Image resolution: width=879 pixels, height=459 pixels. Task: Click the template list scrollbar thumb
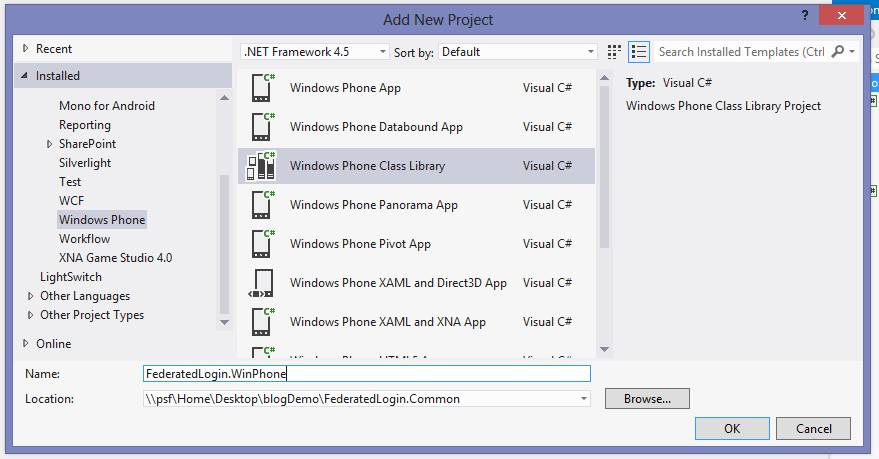[604, 166]
